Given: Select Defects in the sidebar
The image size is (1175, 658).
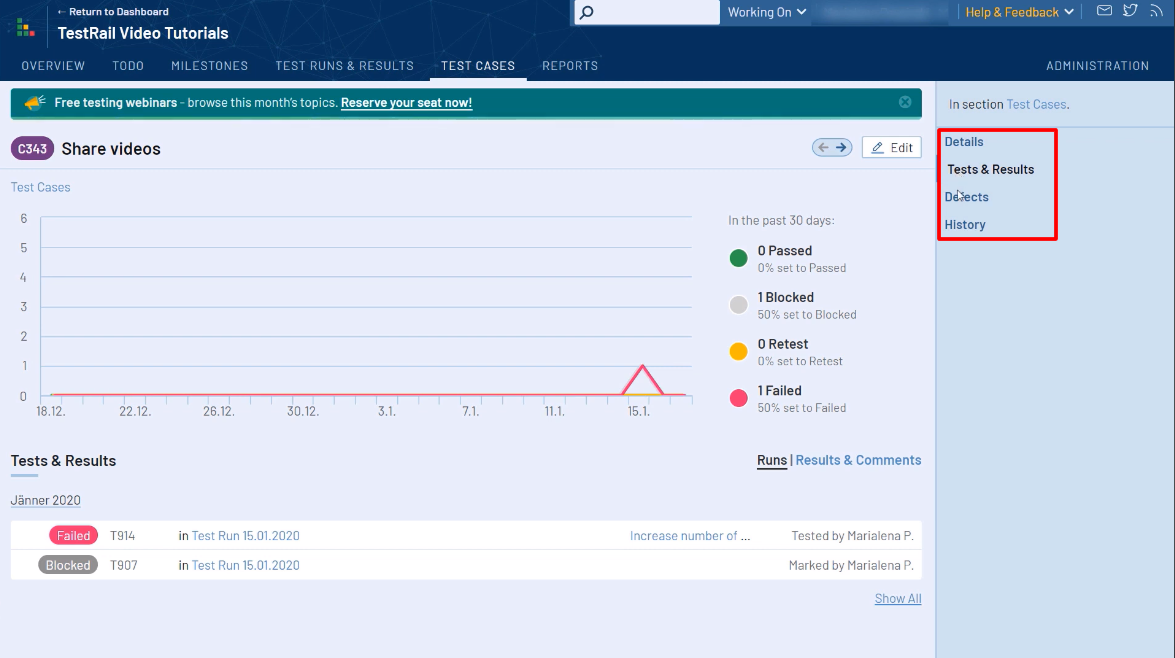Looking at the screenshot, I should [x=966, y=197].
